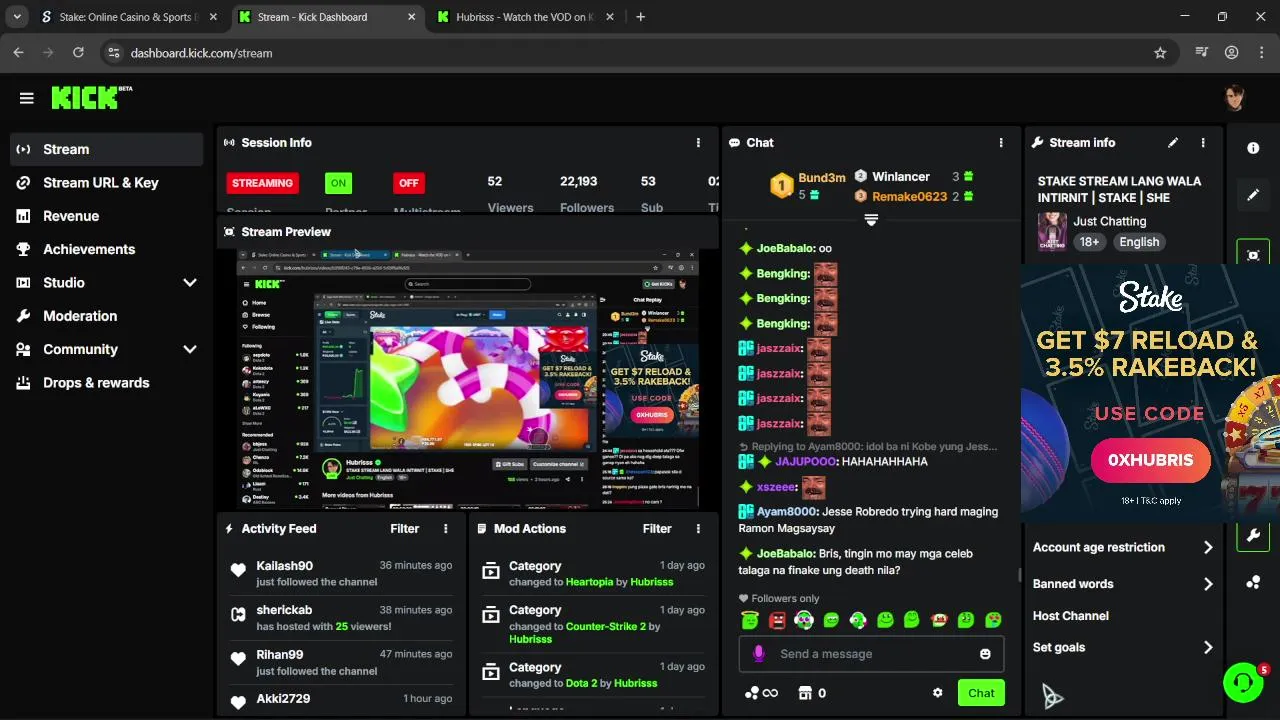Open the hamburger menu beside Kick logo
Image resolution: width=1280 pixels, height=720 pixels.
27,98
